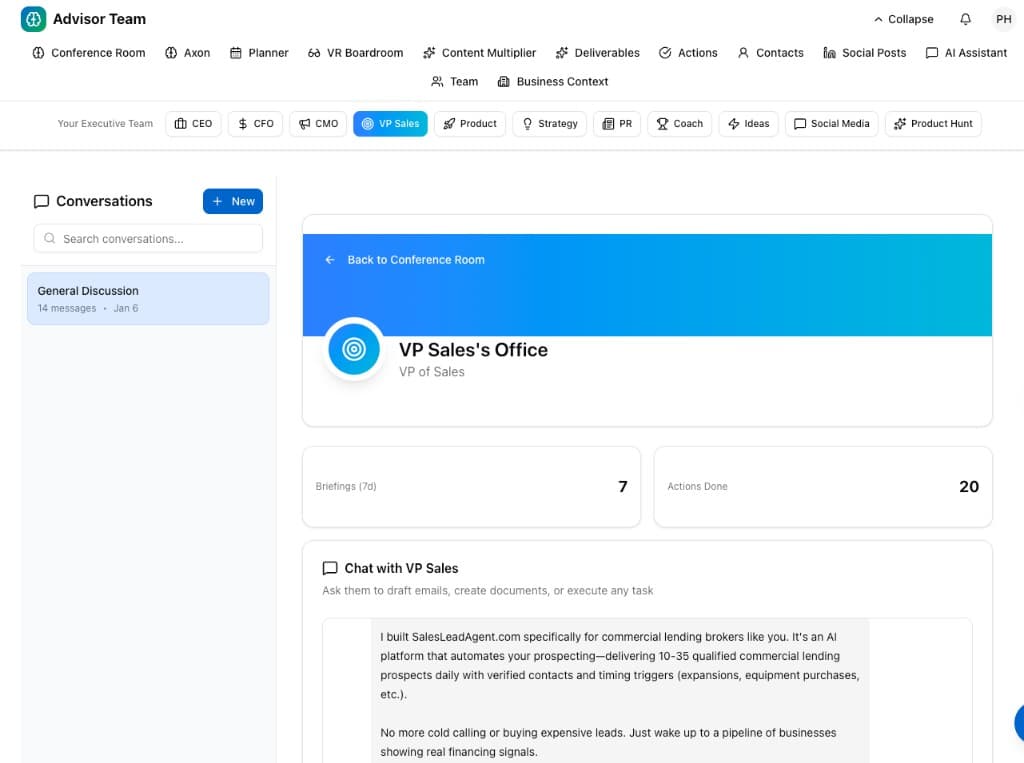Select the Strategy advisor
The image size is (1024, 763).
point(550,123)
